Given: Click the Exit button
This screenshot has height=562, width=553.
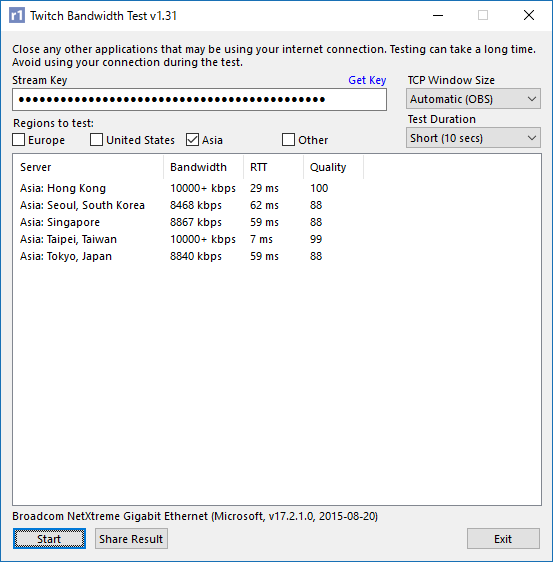Looking at the screenshot, I should (x=503, y=538).
